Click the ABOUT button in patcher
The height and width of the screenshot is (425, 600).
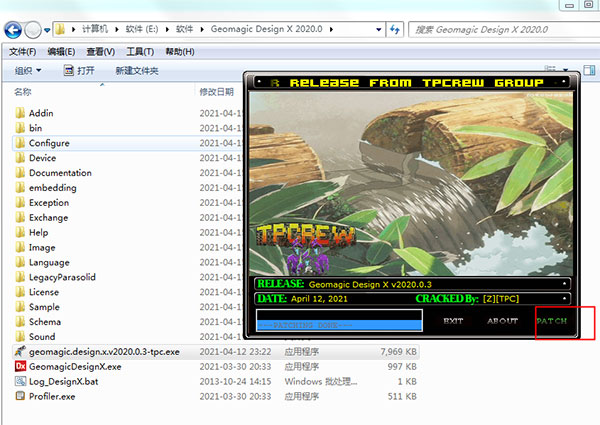pos(502,320)
